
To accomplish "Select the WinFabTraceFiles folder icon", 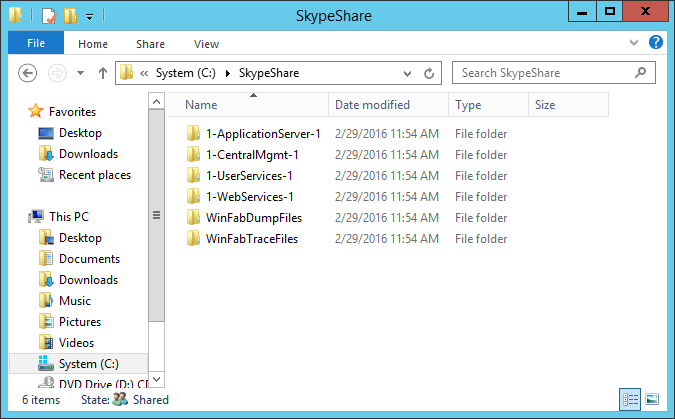I will 193,238.
